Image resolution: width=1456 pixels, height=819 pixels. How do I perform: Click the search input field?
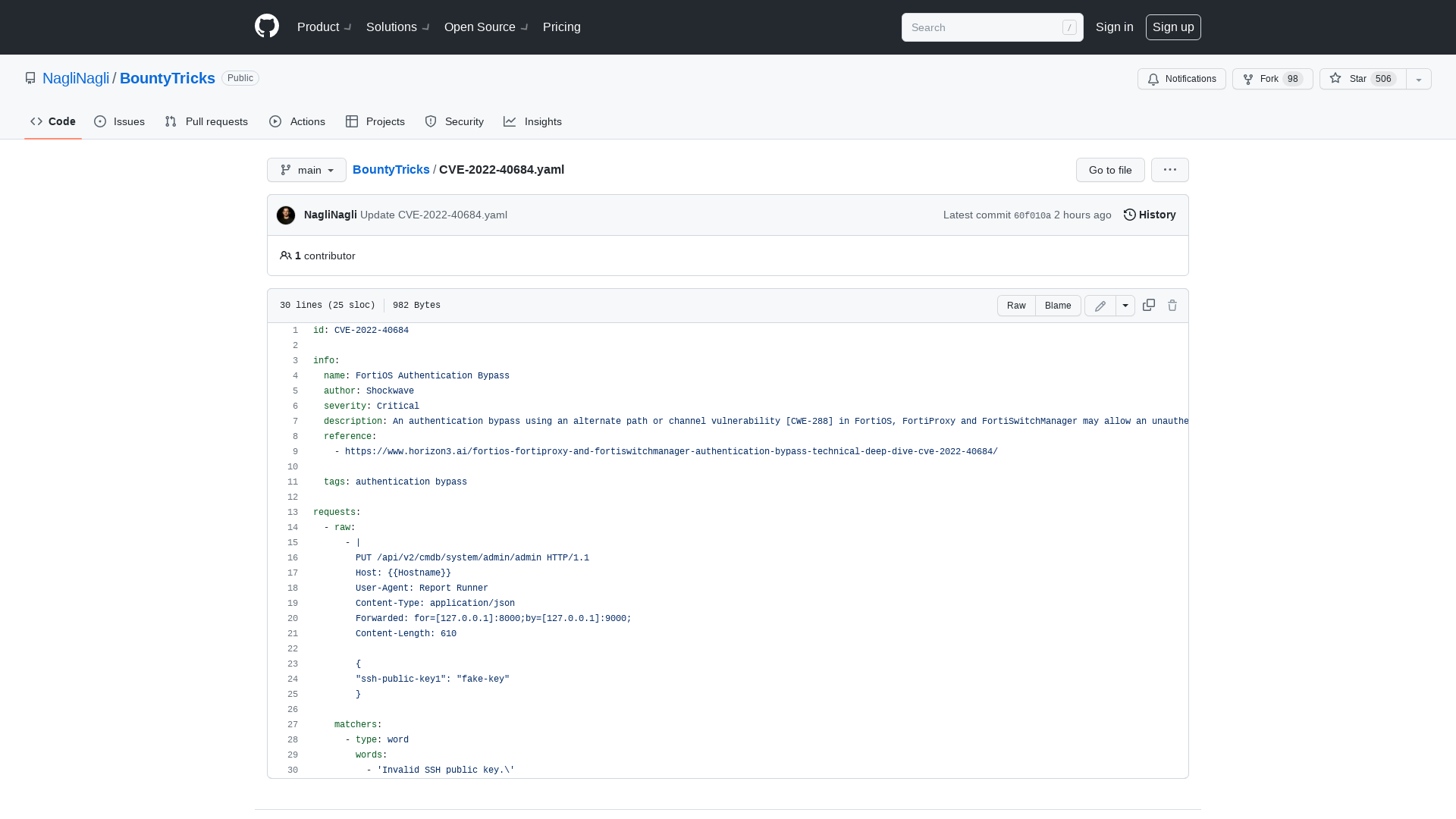coord(986,27)
